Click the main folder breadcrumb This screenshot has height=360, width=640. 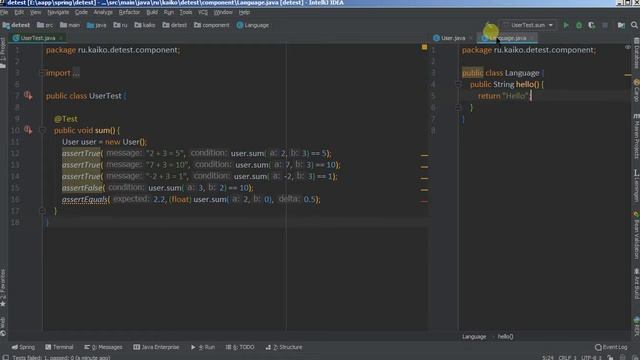[x=70, y=25]
